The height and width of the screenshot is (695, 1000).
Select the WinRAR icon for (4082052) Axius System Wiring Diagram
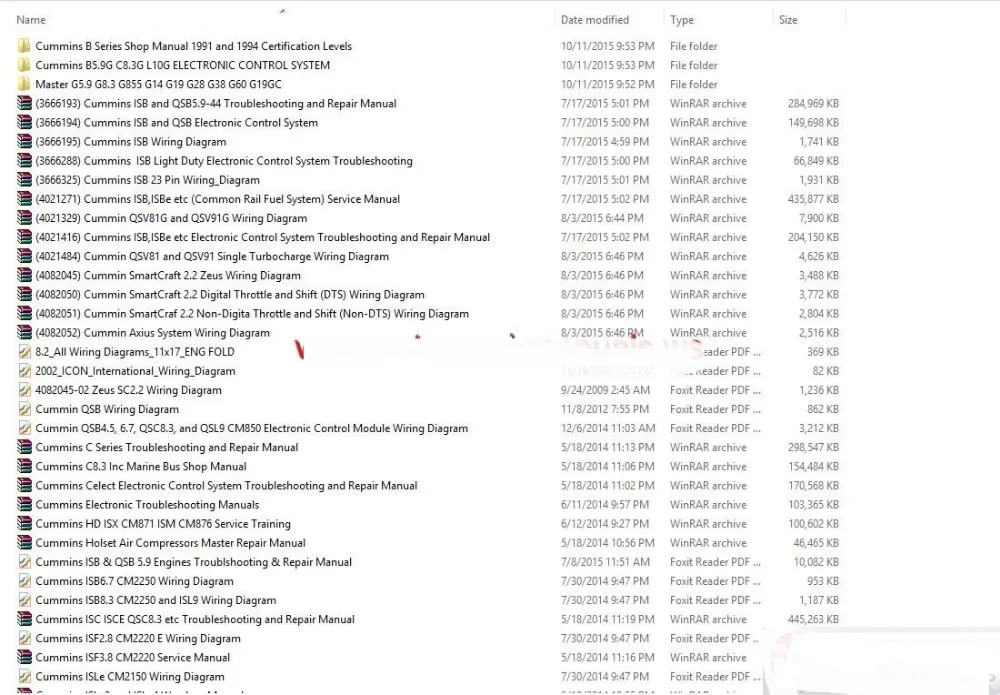point(24,333)
